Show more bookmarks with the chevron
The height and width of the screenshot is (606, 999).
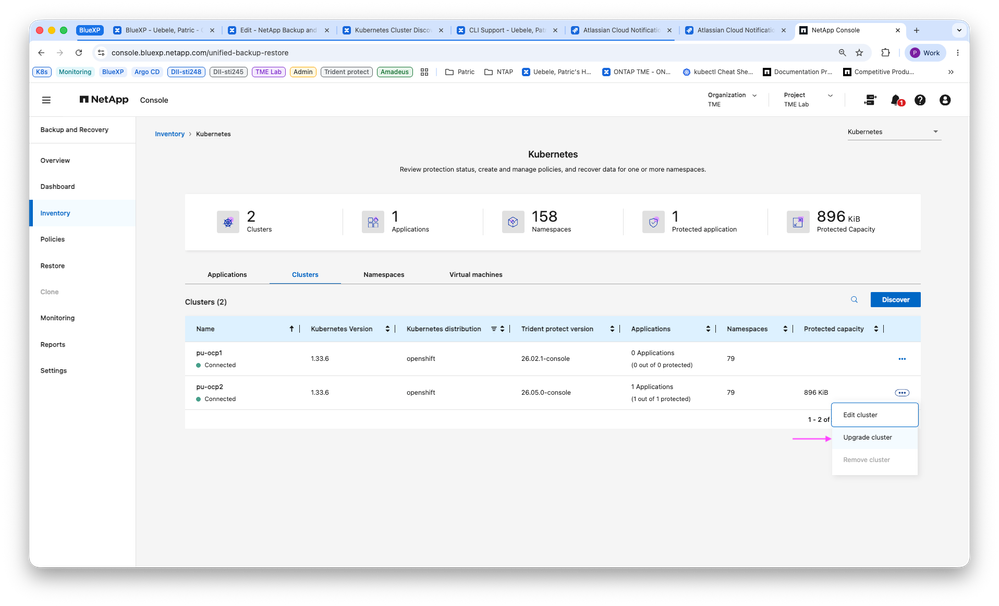pyautogui.click(x=951, y=72)
